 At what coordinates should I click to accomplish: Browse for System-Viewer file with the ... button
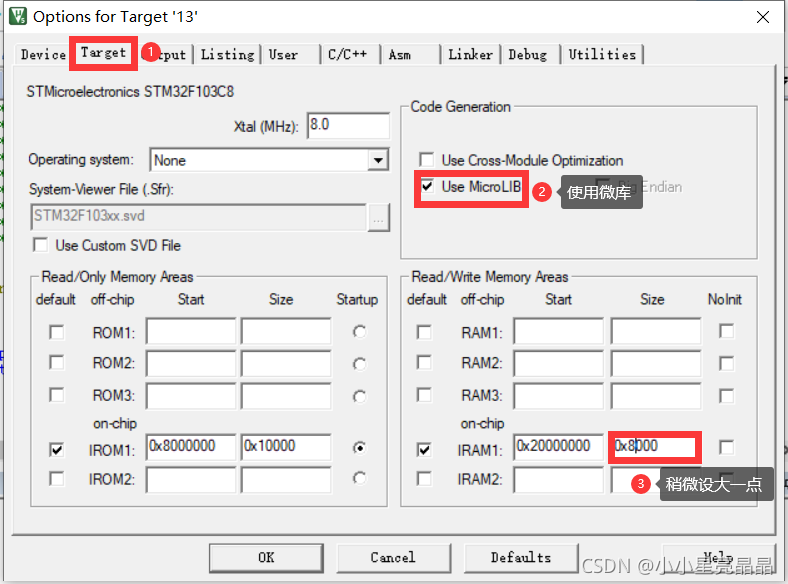(379, 218)
